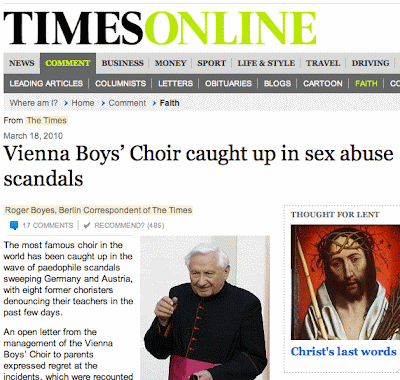Open the News section tab
400x380 pixels.
[22, 63]
